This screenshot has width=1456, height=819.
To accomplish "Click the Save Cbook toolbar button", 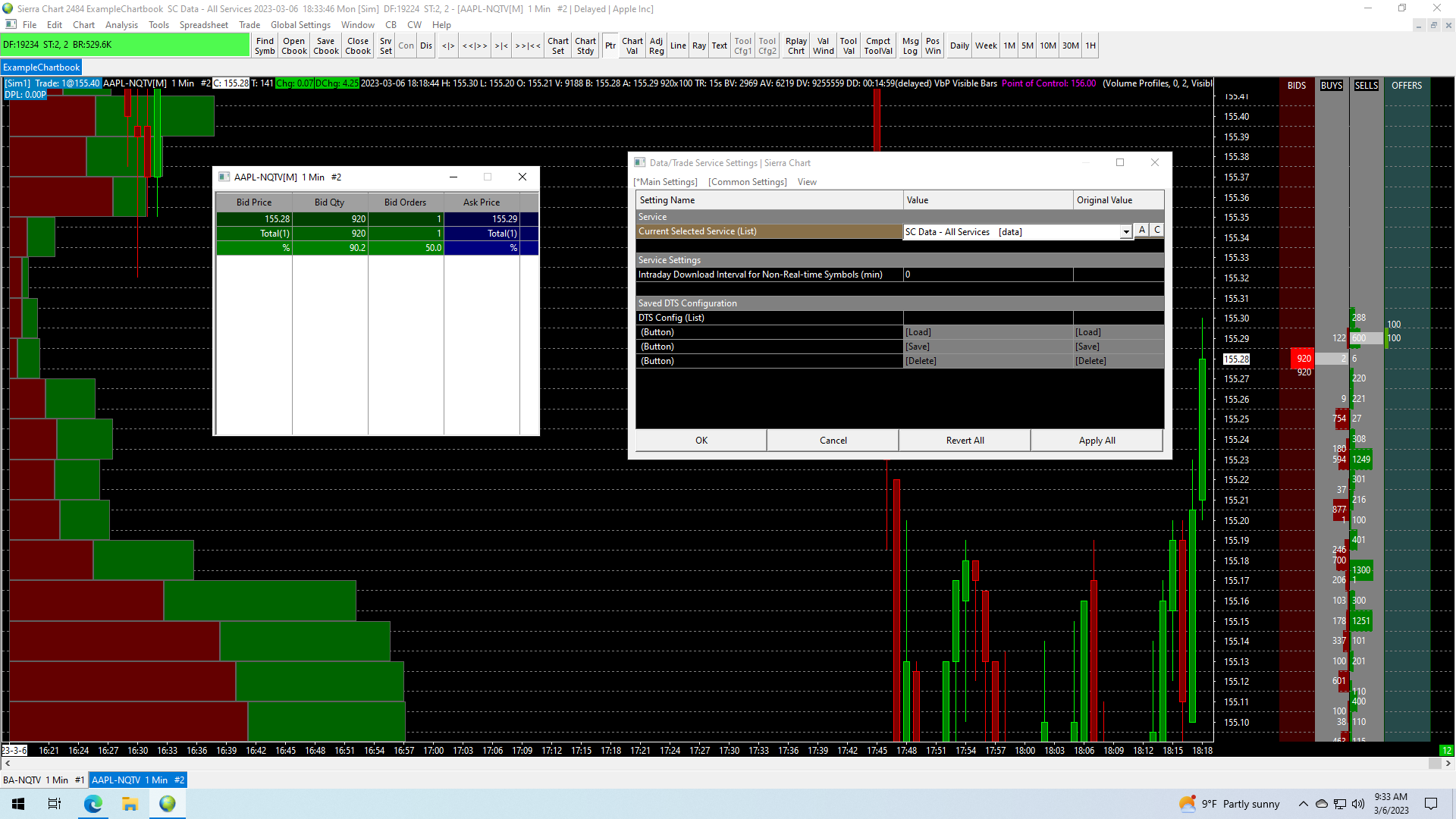I will 326,46.
